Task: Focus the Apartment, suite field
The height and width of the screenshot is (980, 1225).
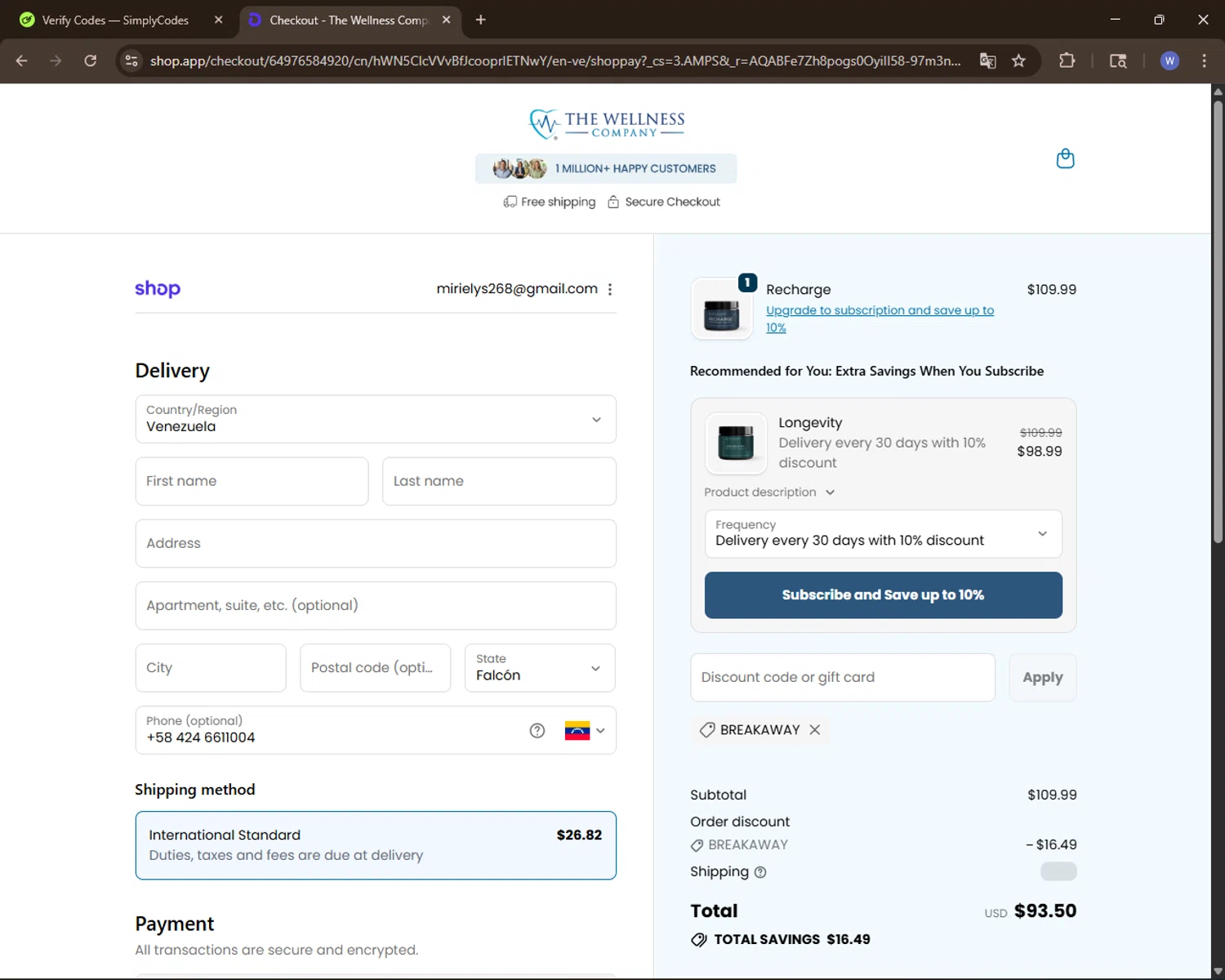Action: pos(376,606)
